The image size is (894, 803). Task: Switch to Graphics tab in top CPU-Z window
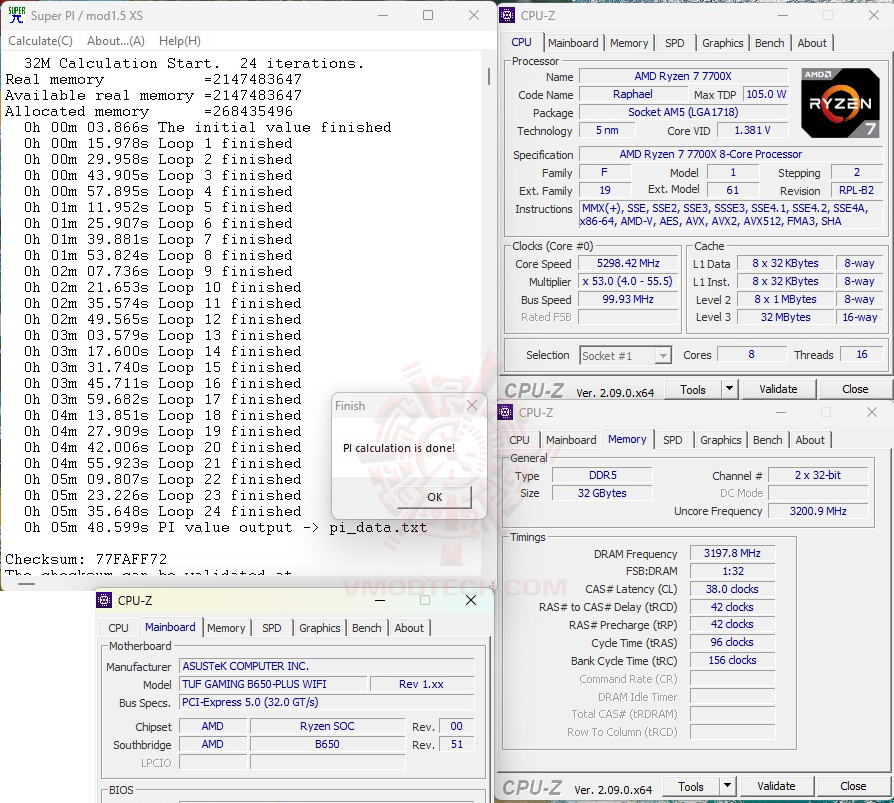coord(722,43)
